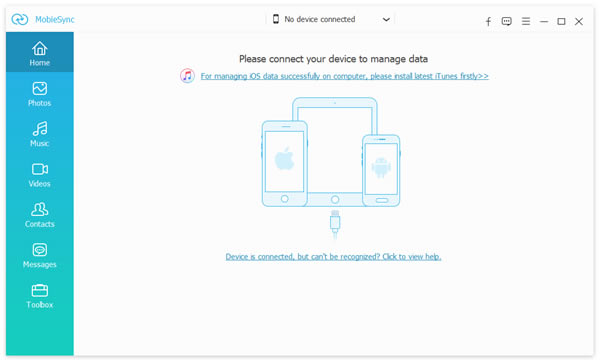This screenshot has width=600, height=362.
Task: Click the Android phone illustration
Action: coord(381,170)
